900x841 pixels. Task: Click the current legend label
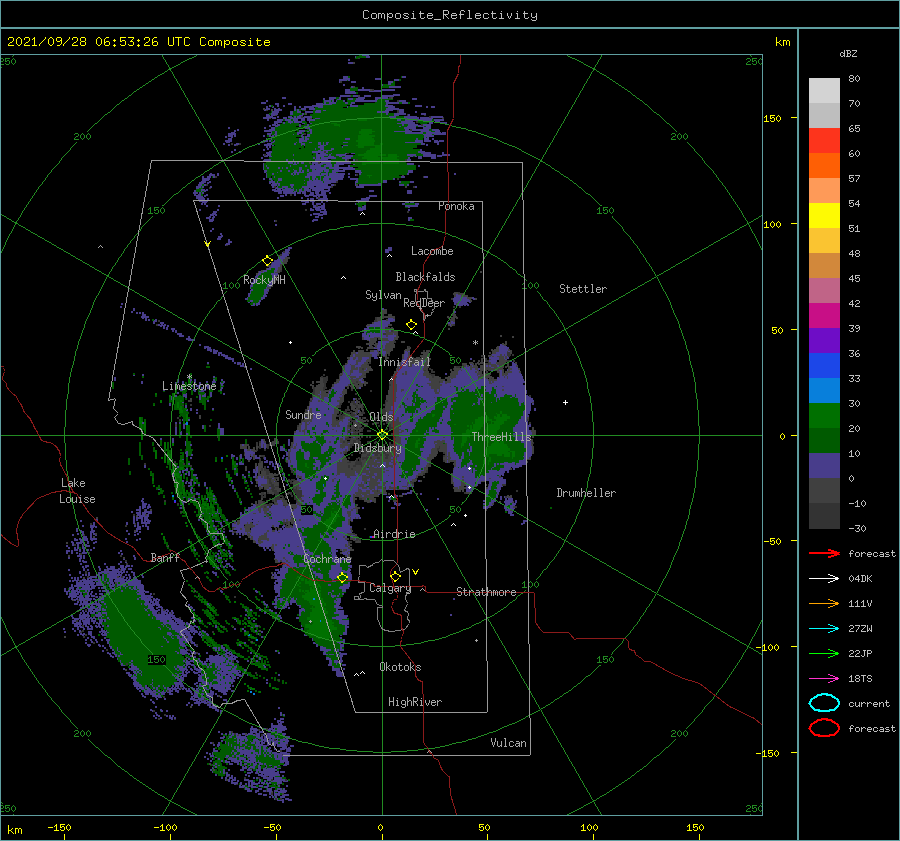tap(869, 703)
